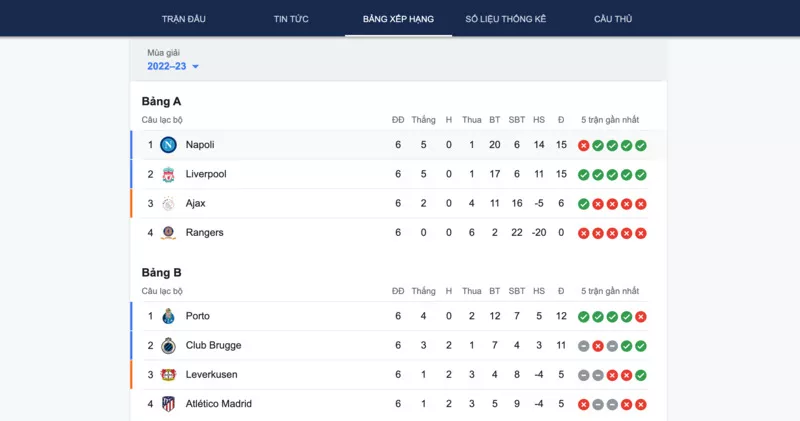Click the Napoli club crest icon
Screen dimensions: 800x421
point(168,145)
